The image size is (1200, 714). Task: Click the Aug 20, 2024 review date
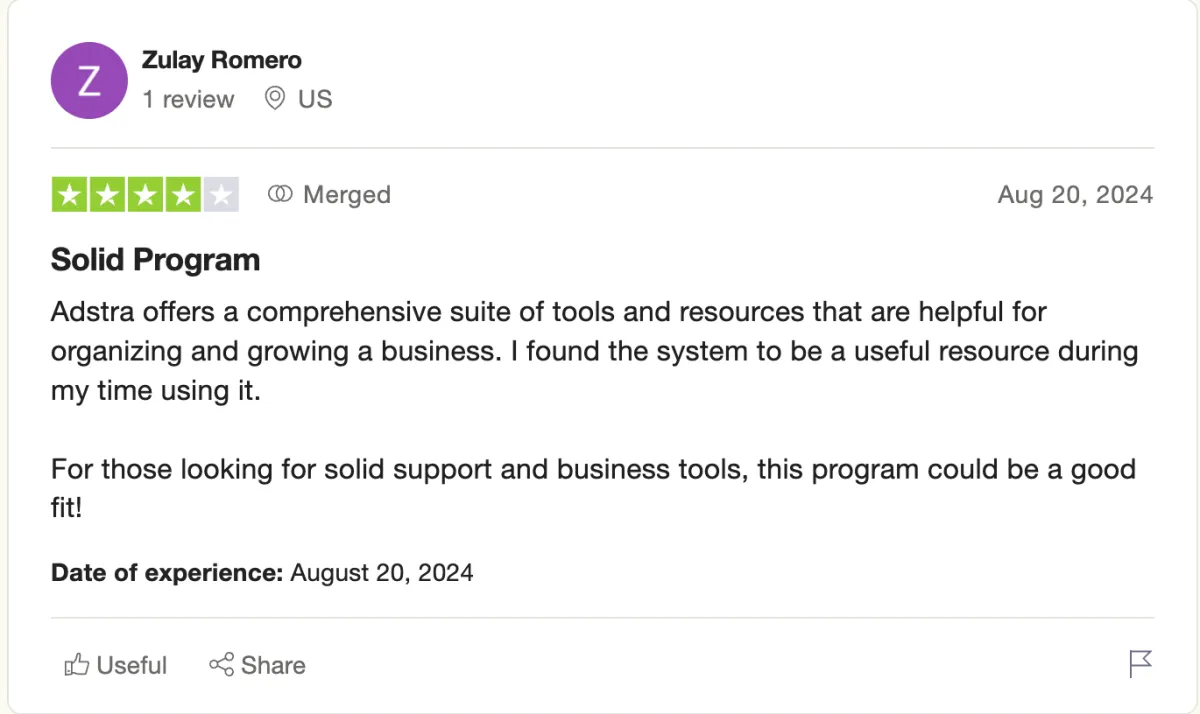coord(1075,194)
